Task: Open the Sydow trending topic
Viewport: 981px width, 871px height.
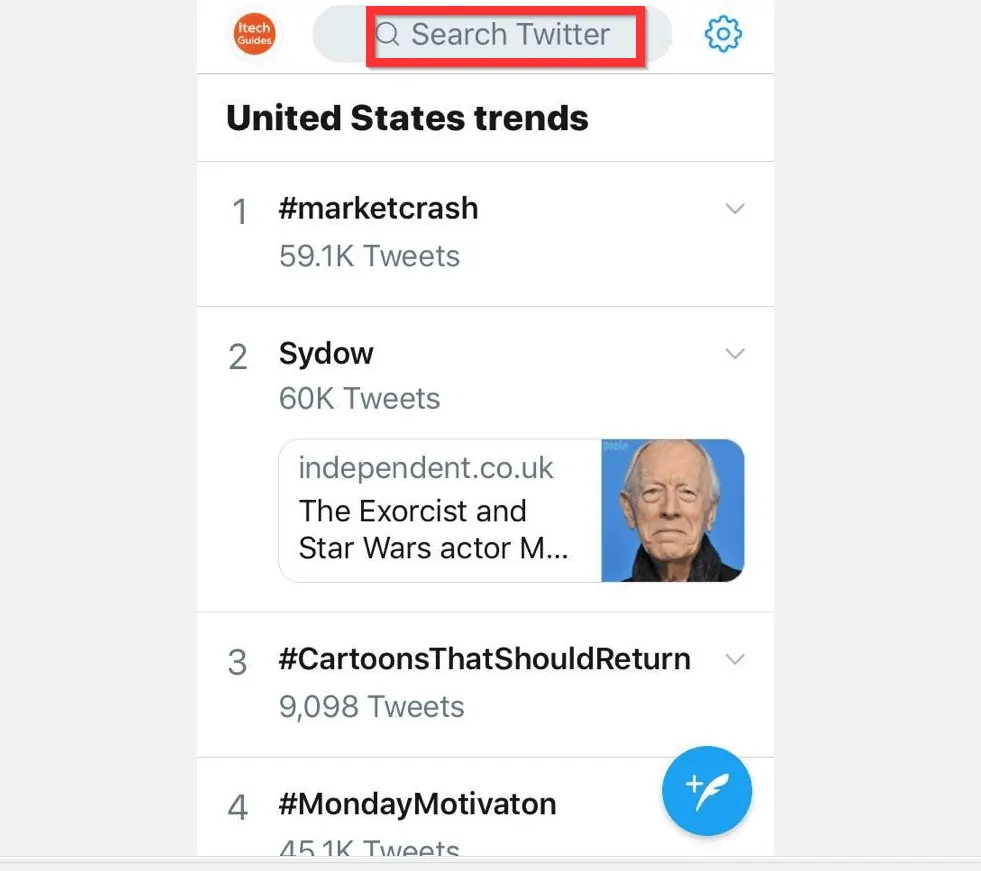Action: tap(326, 354)
